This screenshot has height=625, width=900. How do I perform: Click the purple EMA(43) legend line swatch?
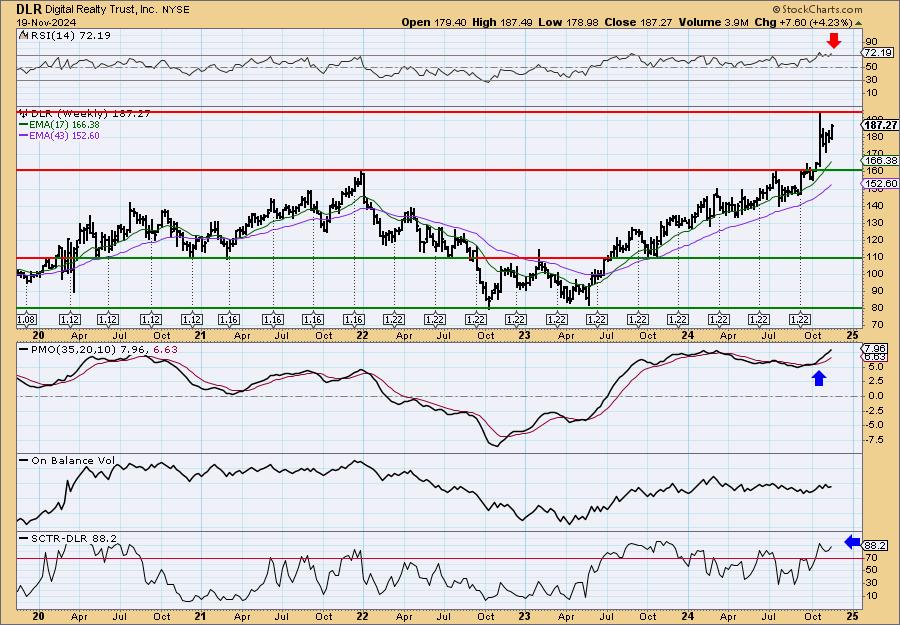click(x=24, y=135)
